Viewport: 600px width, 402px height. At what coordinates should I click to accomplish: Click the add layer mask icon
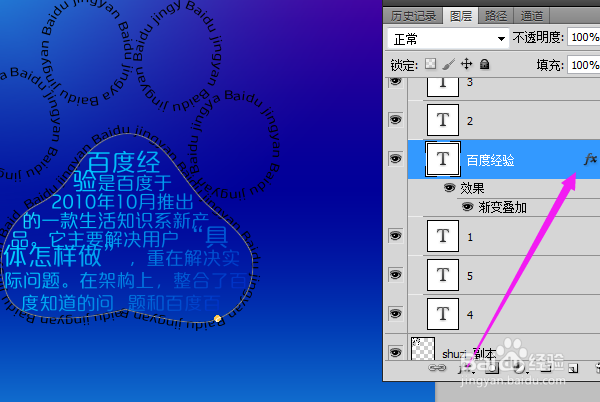click(492, 368)
